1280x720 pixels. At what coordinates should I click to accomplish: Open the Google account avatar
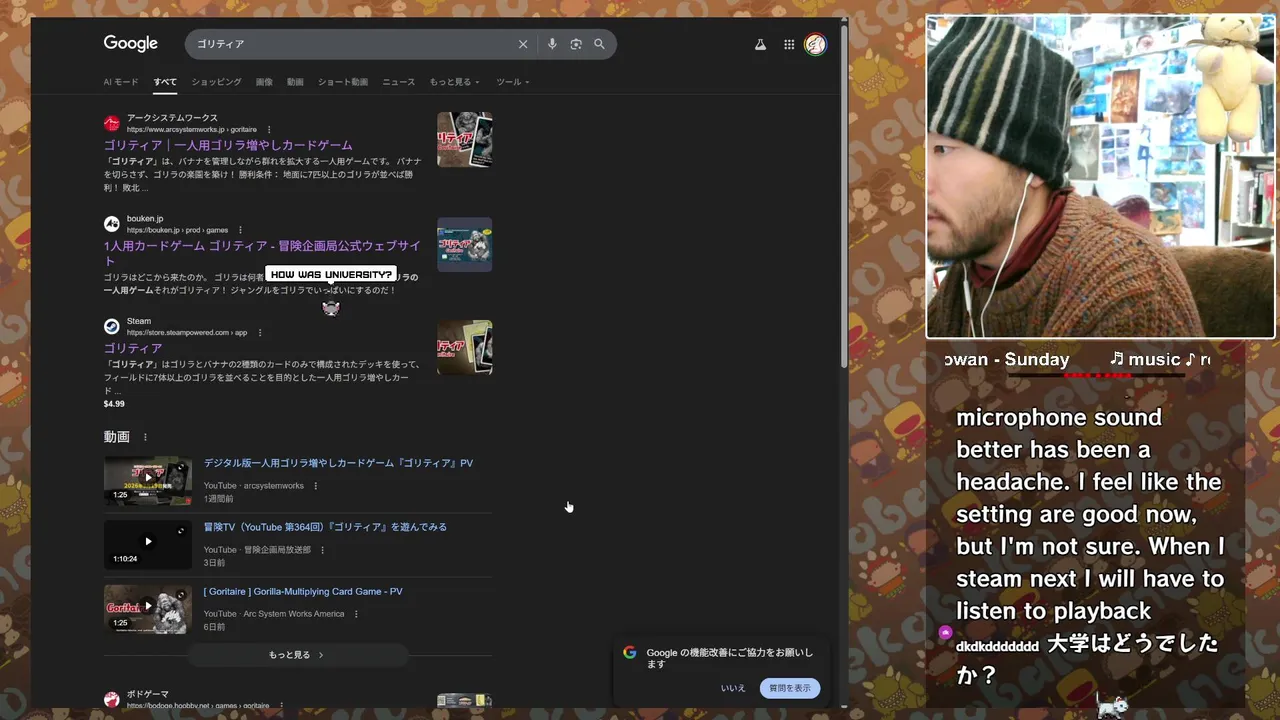816,44
